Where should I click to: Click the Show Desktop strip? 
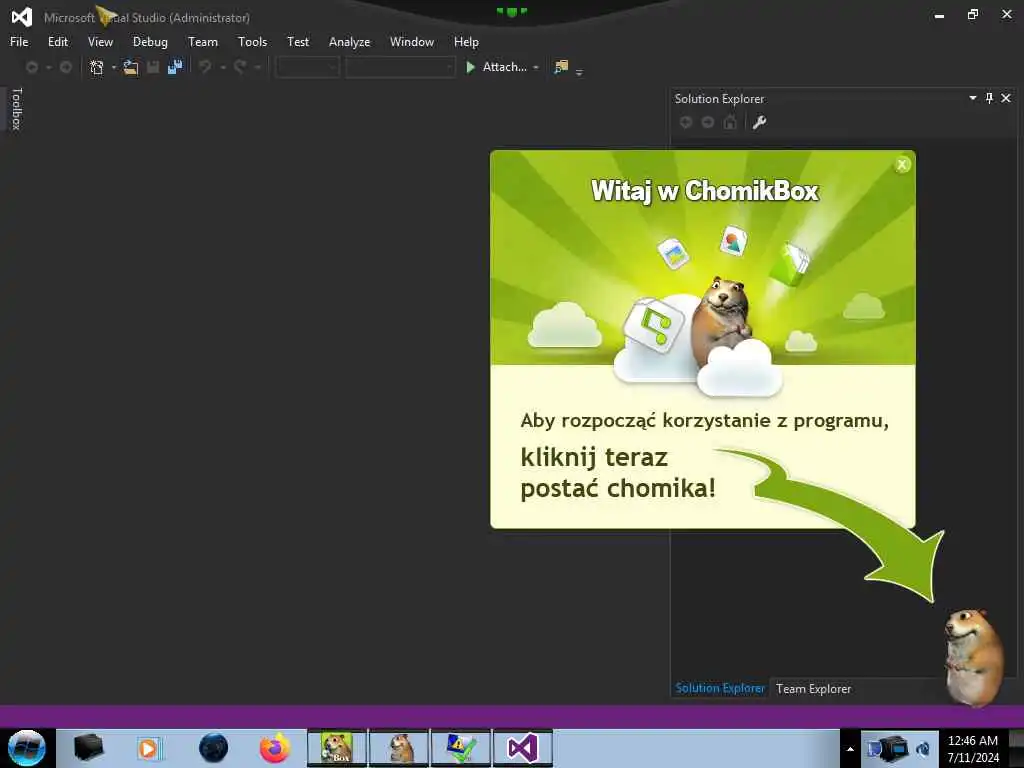click(x=1016, y=748)
